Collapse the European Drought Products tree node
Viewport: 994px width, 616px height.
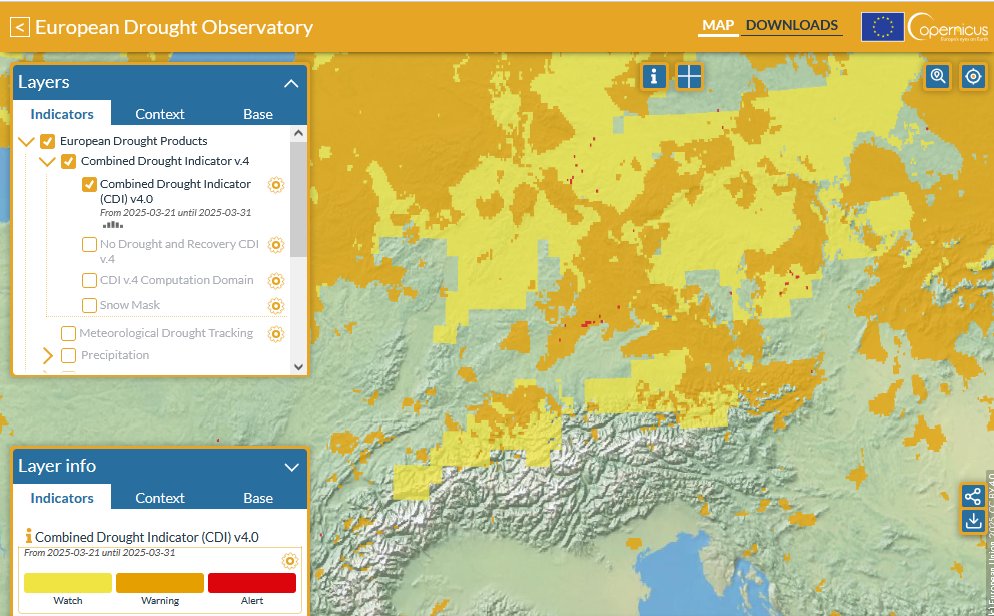26,141
